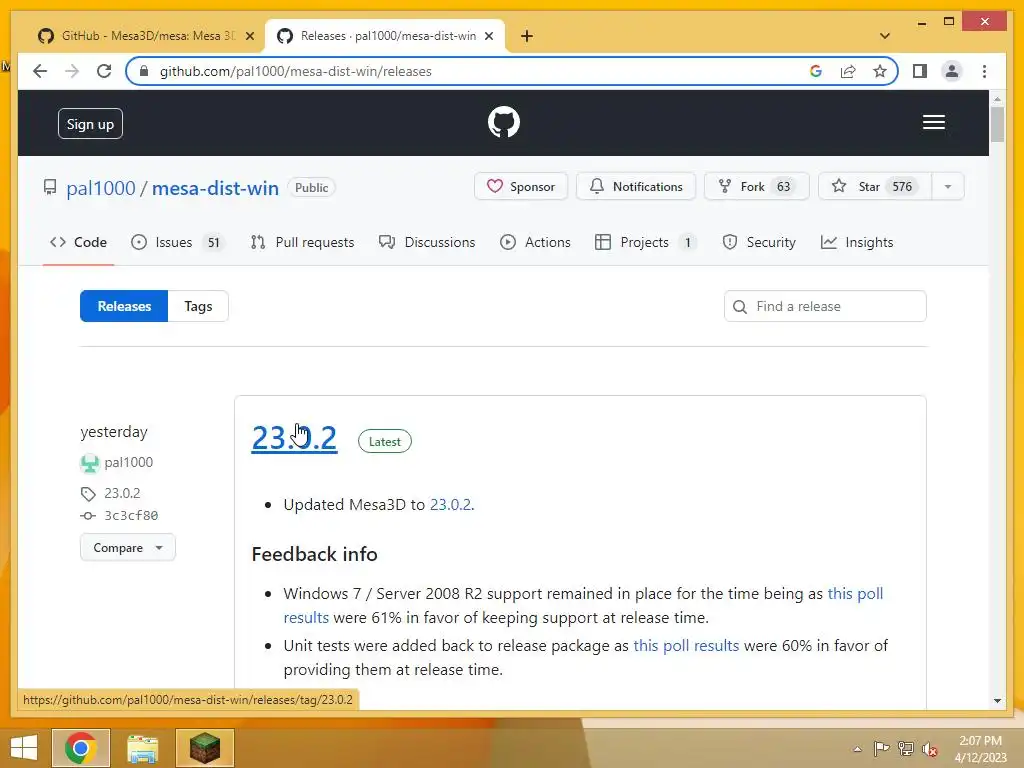This screenshot has width=1024, height=768.
Task: Open the hamburger navigation menu
Action: point(933,122)
